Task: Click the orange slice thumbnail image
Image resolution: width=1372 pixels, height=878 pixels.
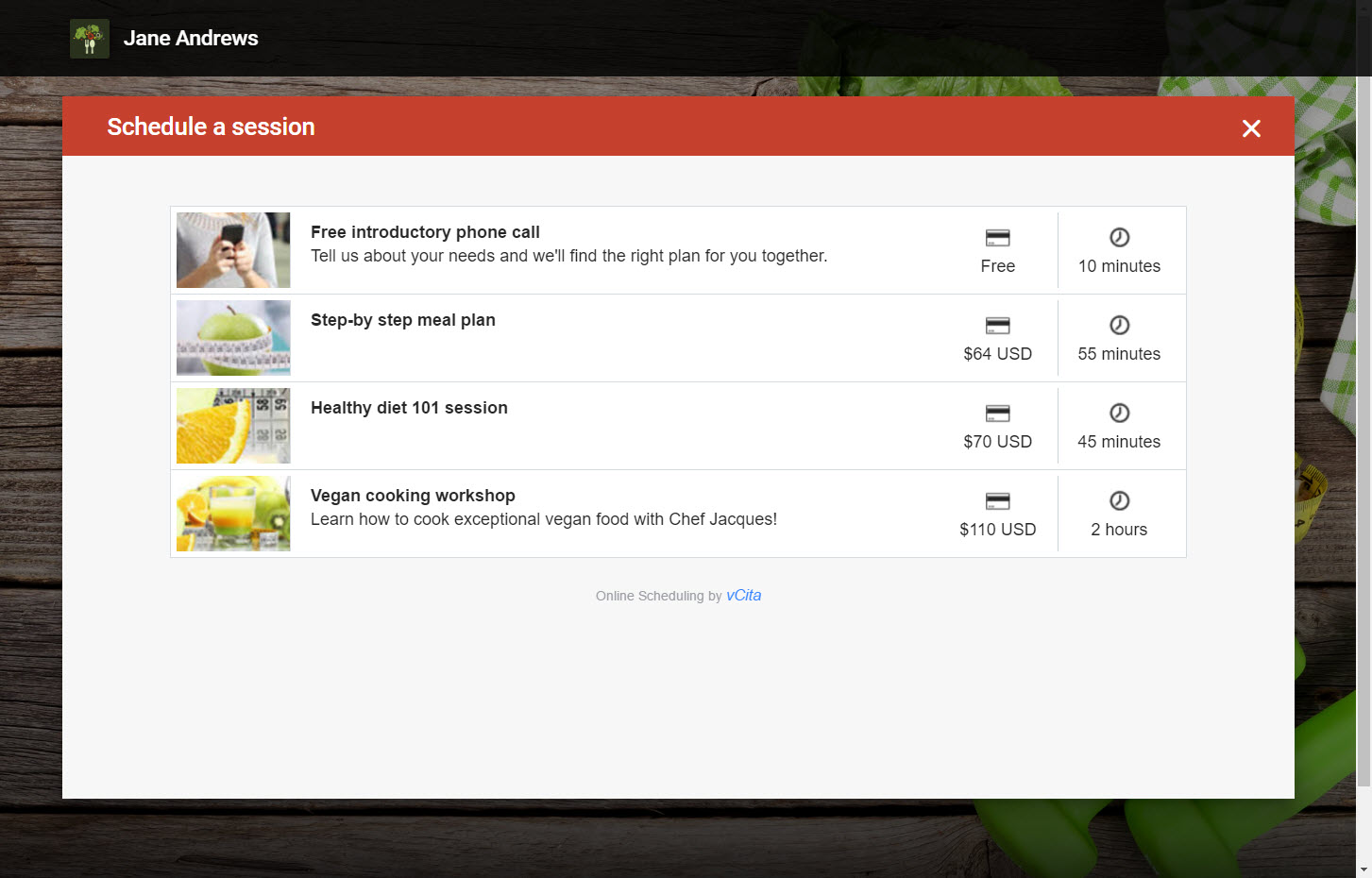Action: (x=233, y=426)
